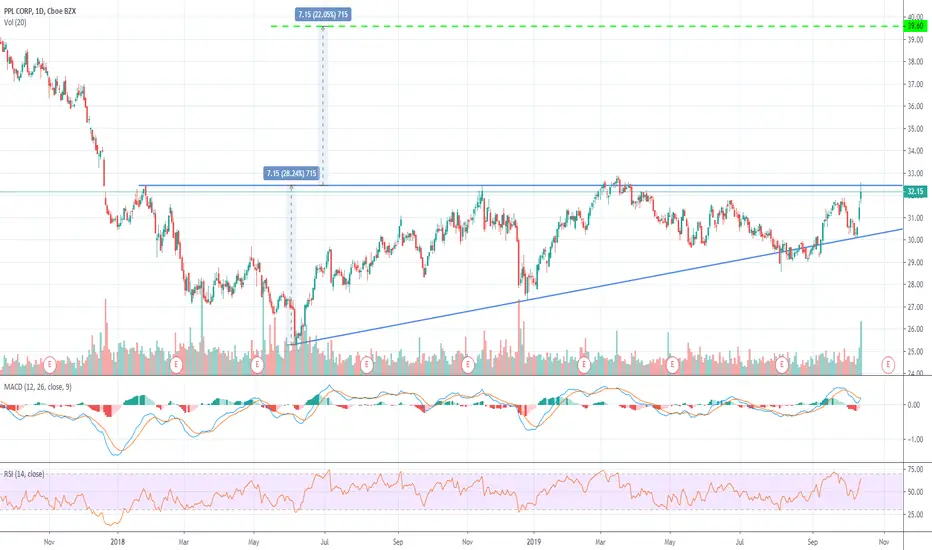This screenshot has height=550, width=932.
Task: Select the green dashed horizontal target line
Action: coord(585,26)
